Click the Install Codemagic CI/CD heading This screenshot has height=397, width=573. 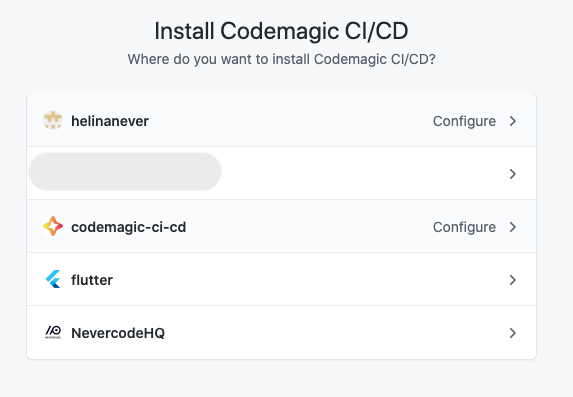(x=281, y=31)
